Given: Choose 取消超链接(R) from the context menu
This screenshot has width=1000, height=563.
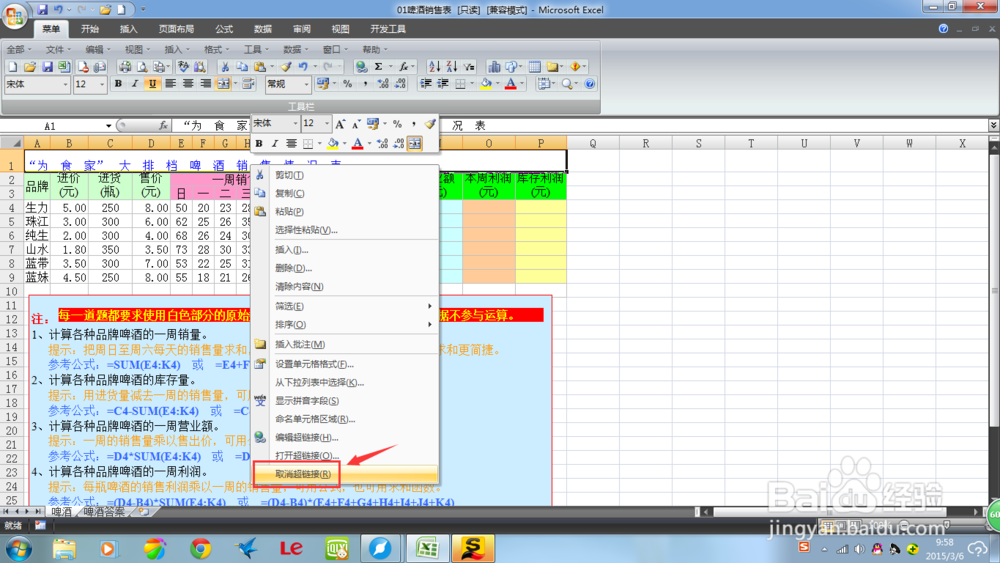Looking at the screenshot, I should click(345, 474).
